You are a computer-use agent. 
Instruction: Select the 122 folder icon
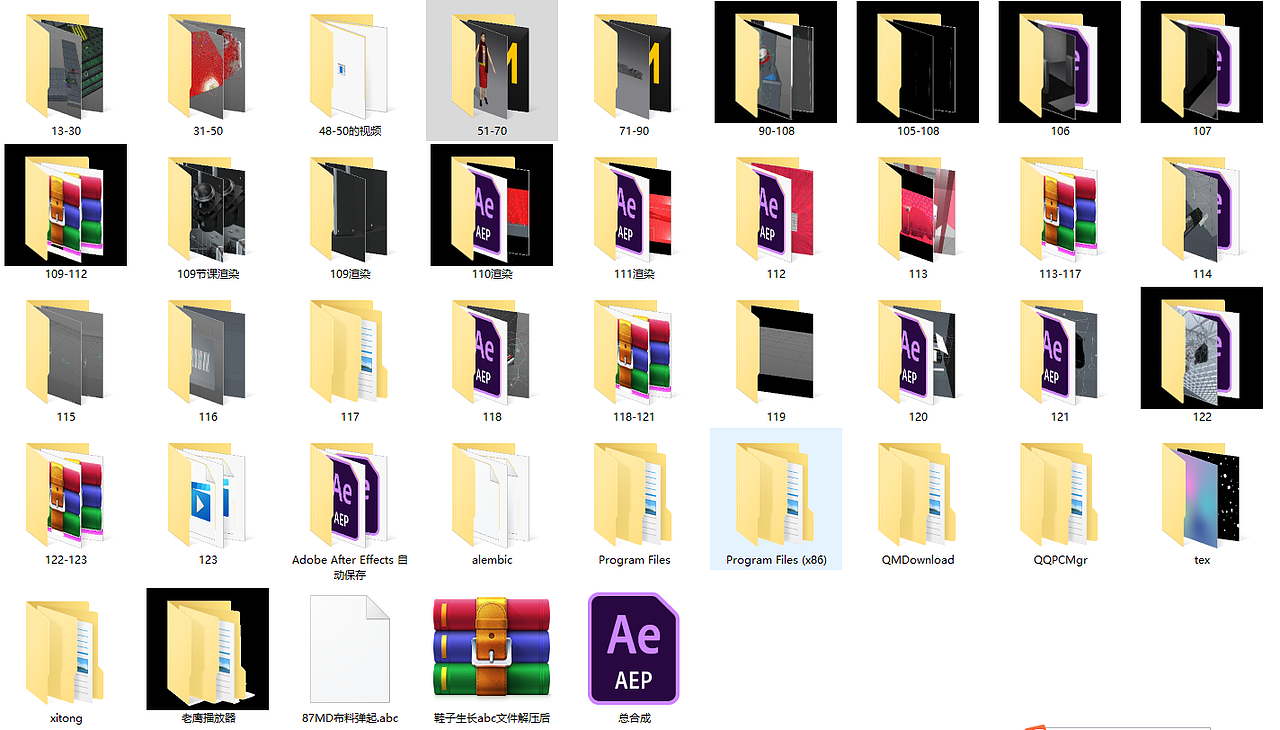[1202, 348]
